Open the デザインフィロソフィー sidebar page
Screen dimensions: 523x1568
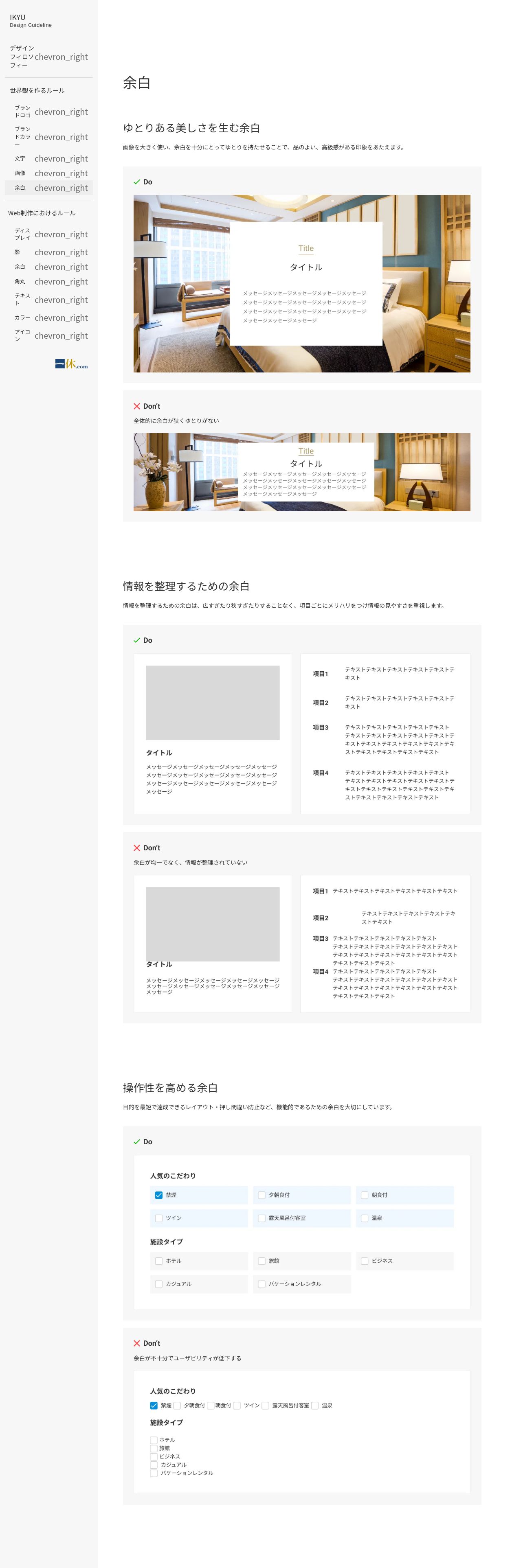click(49, 57)
